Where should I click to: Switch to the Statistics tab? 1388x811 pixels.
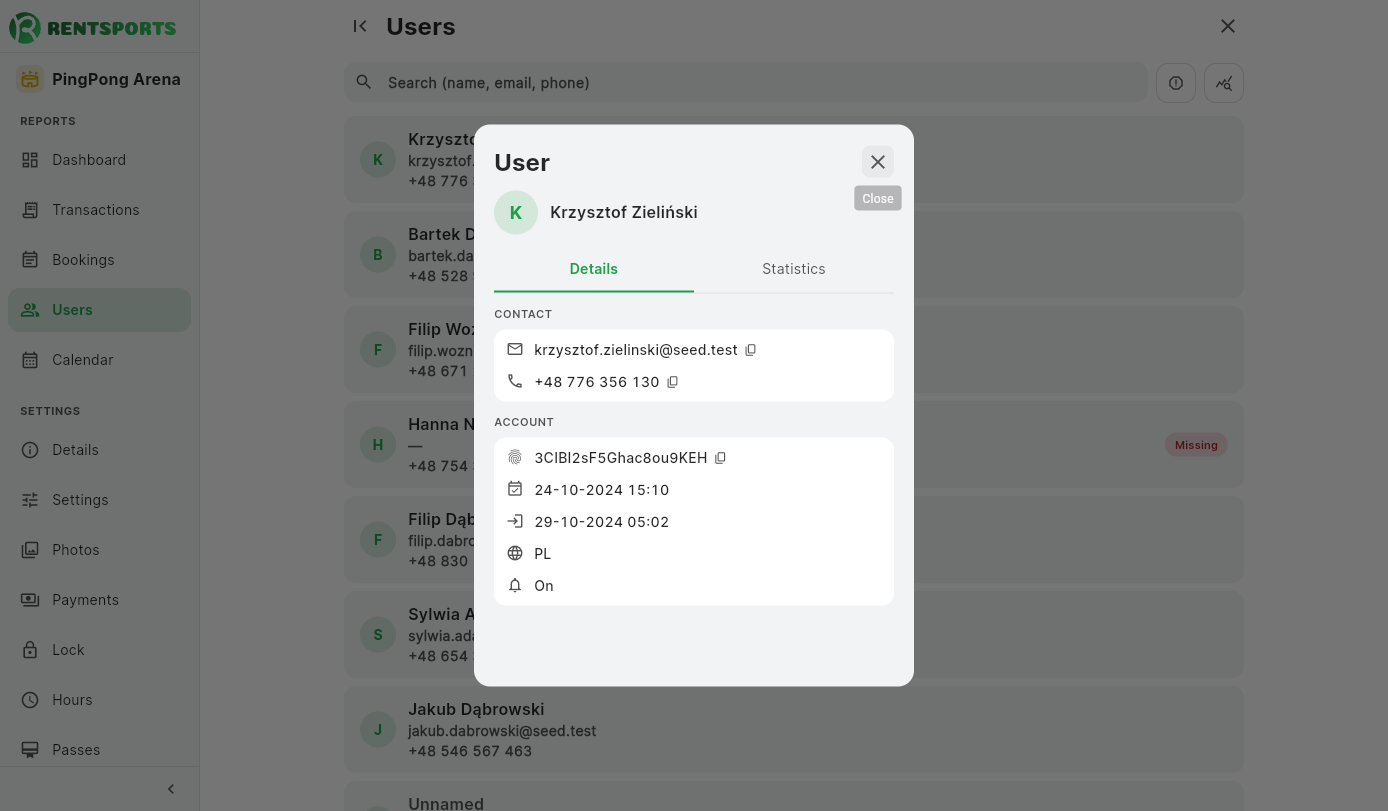(794, 269)
